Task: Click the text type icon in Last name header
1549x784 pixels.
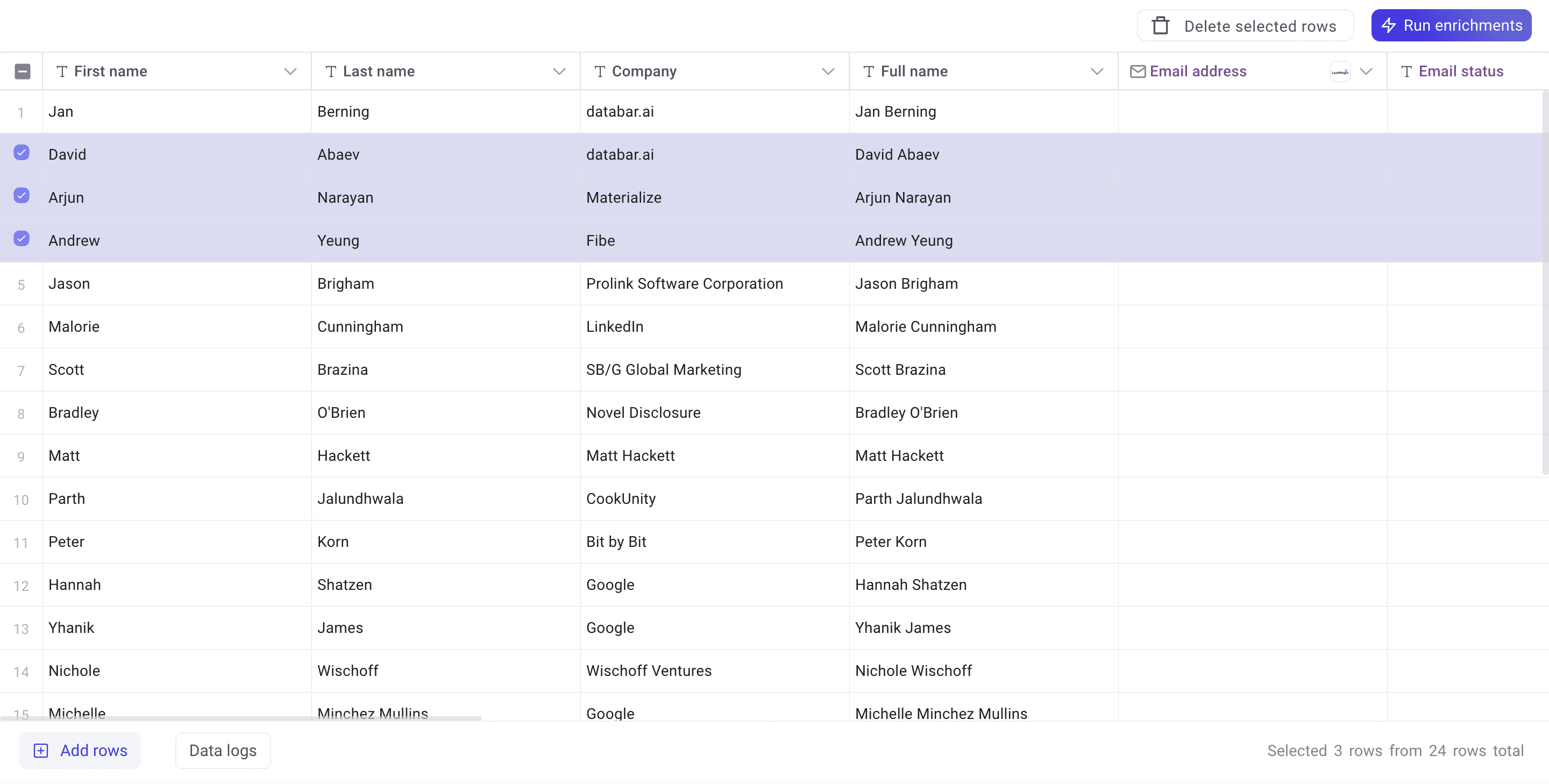Action: (x=331, y=71)
